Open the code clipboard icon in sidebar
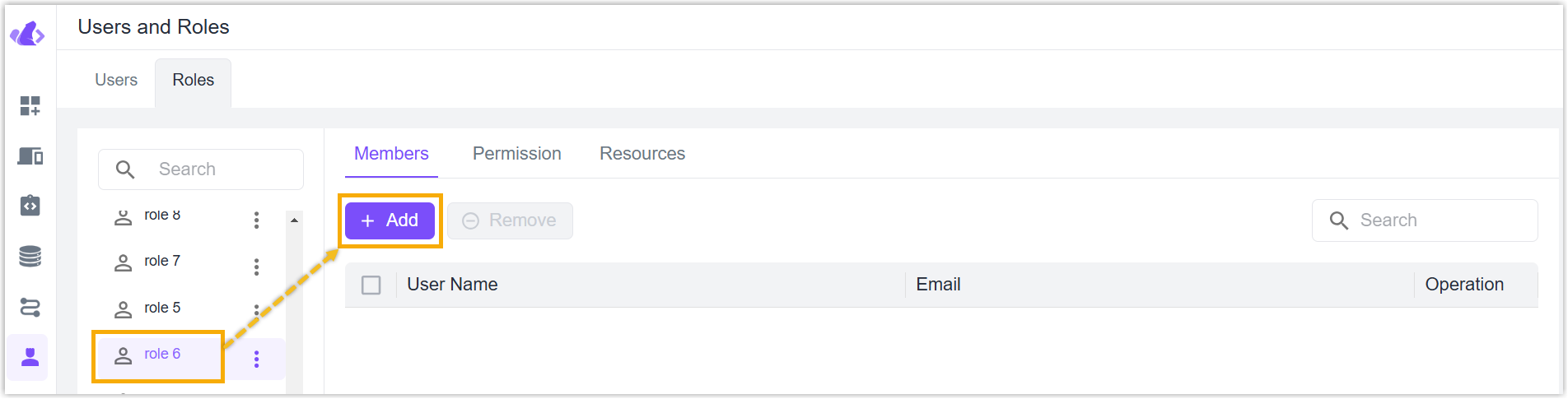1568x399 pixels. tap(30, 206)
